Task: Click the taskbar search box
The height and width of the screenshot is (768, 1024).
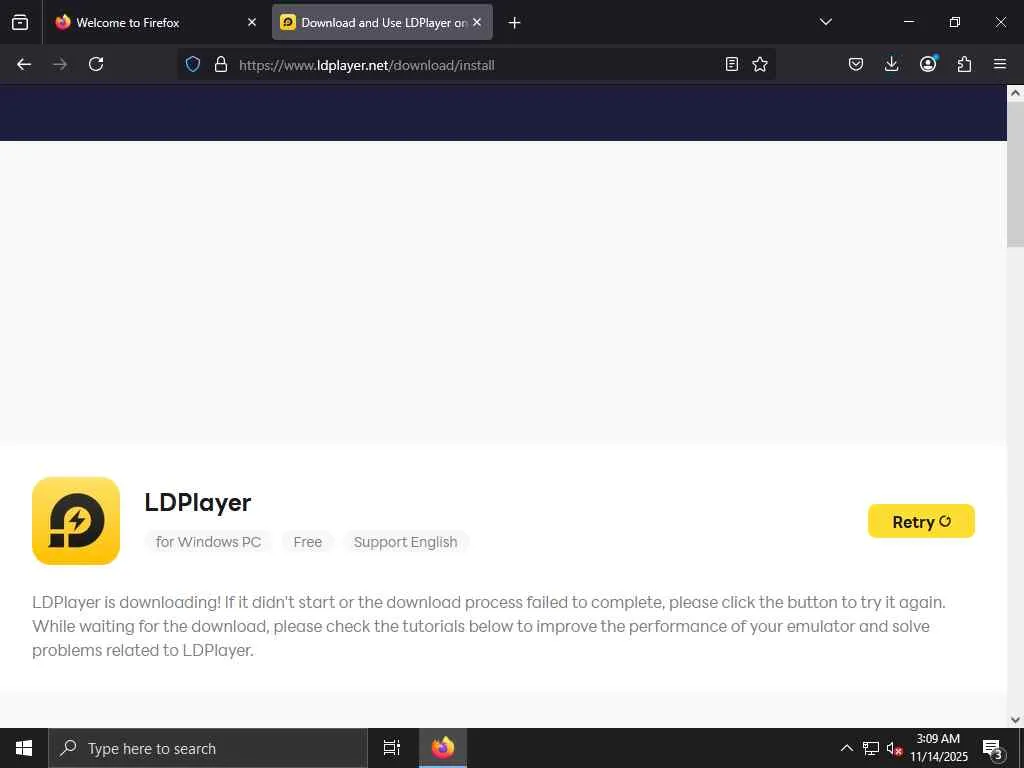Action: (x=208, y=748)
